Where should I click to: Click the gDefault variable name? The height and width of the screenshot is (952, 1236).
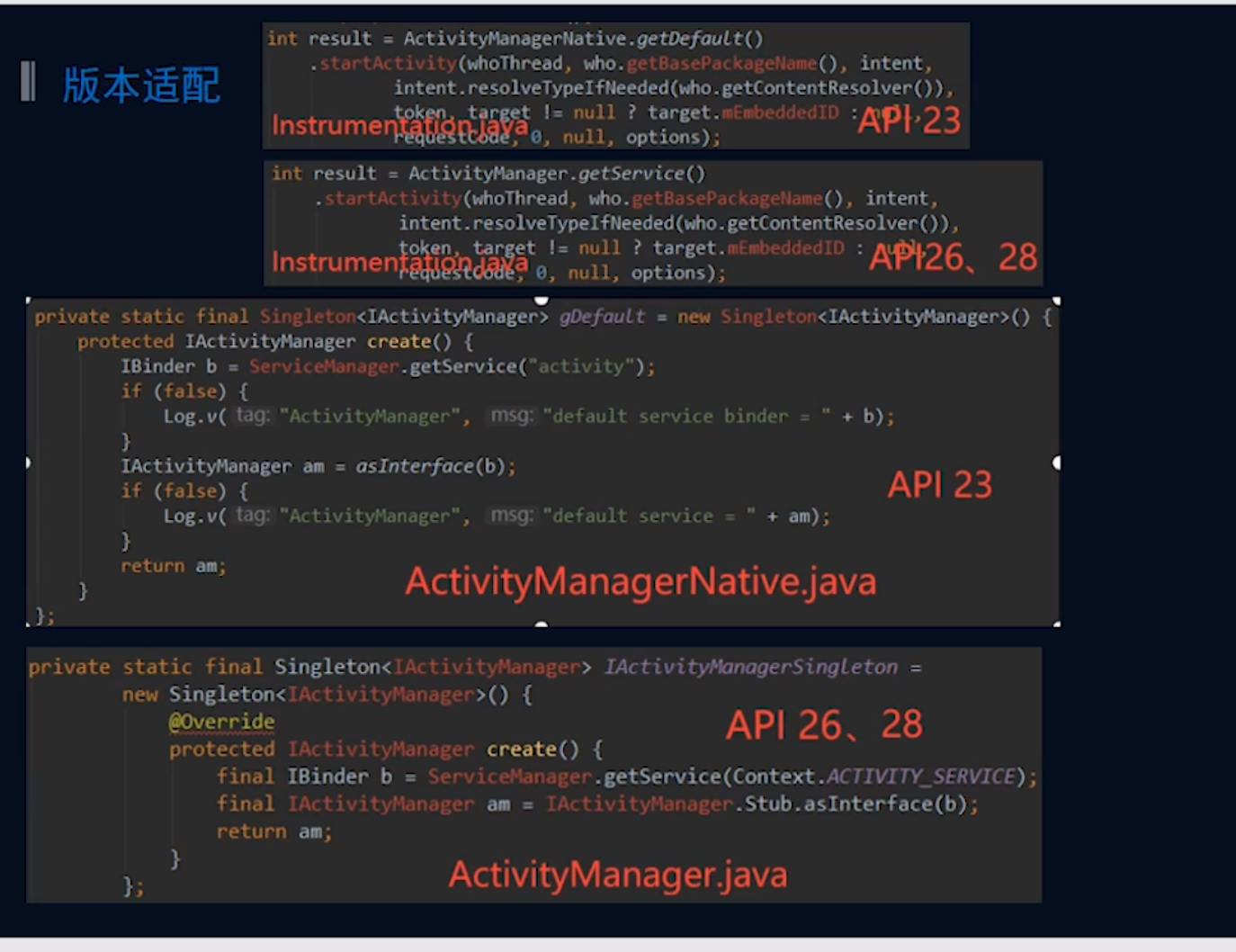[602, 317]
